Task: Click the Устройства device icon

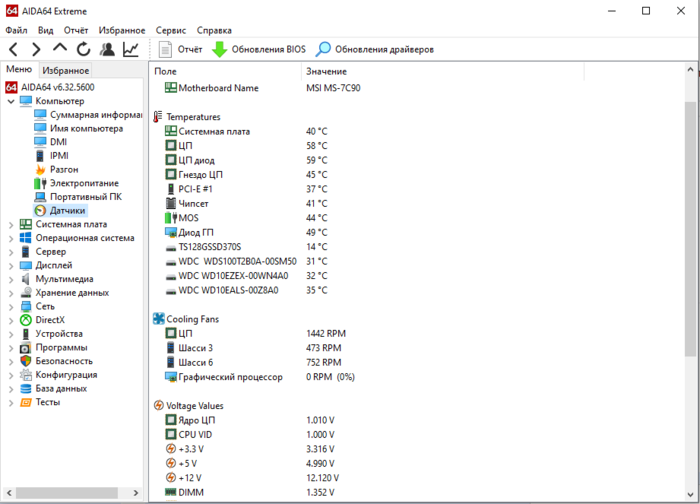Action: 26,334
